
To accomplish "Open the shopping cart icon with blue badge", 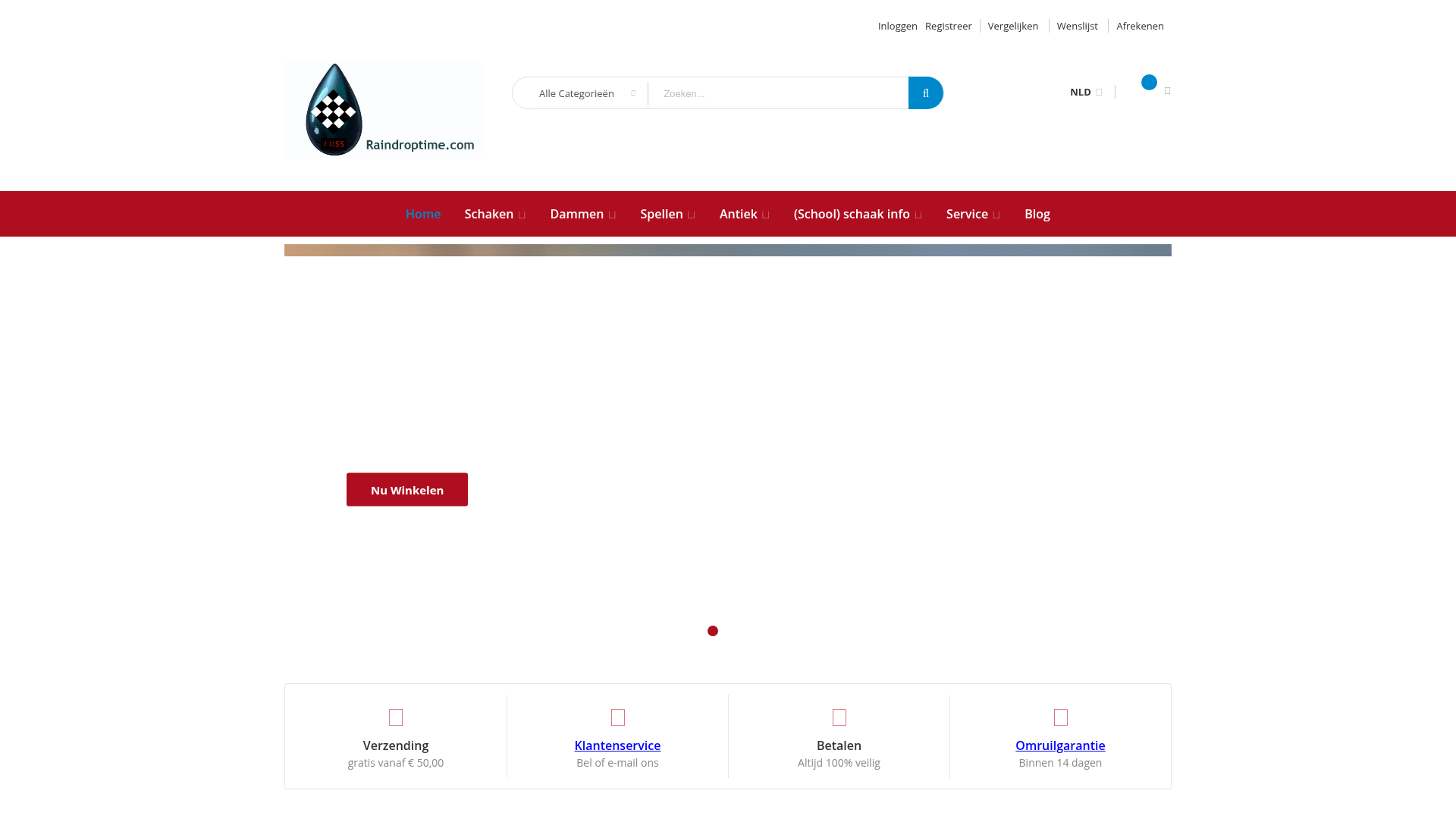I will point(1148,83).
